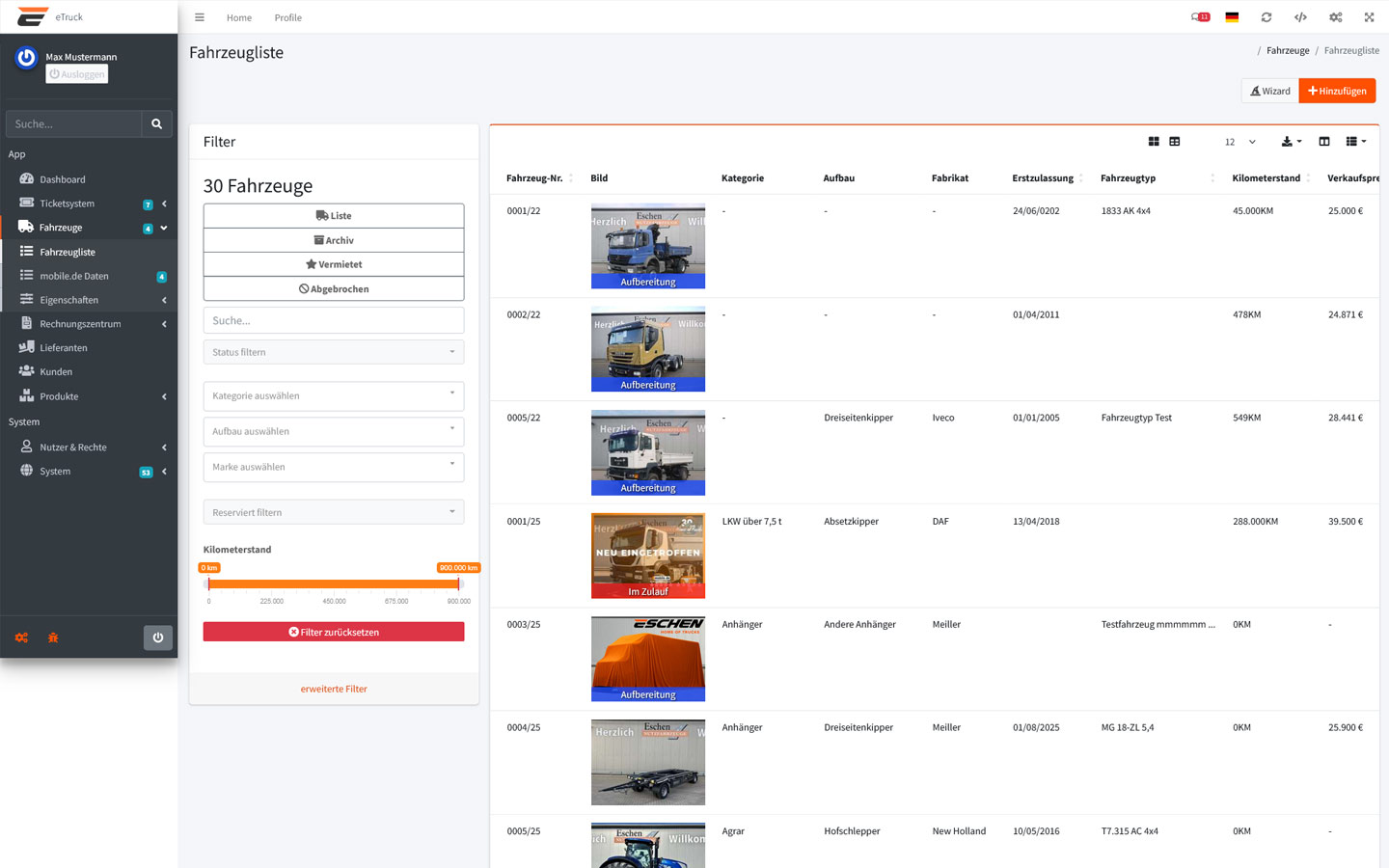Image resolution: width=1389 pixels, height=868 pixels.
Task: Click Filter zurücksetzen button
Action: pos(334,632)
